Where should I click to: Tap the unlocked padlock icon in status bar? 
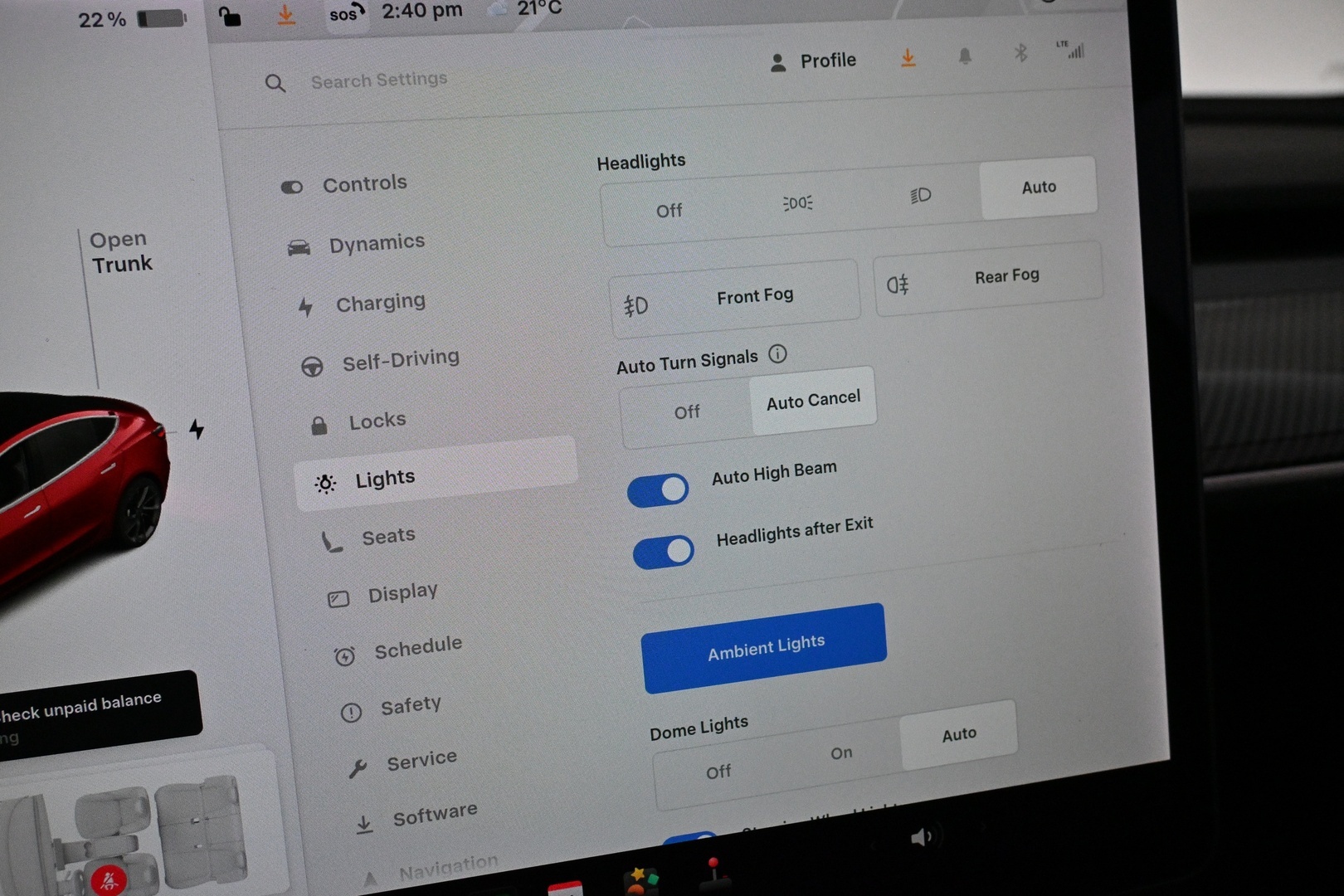(230, 17)
